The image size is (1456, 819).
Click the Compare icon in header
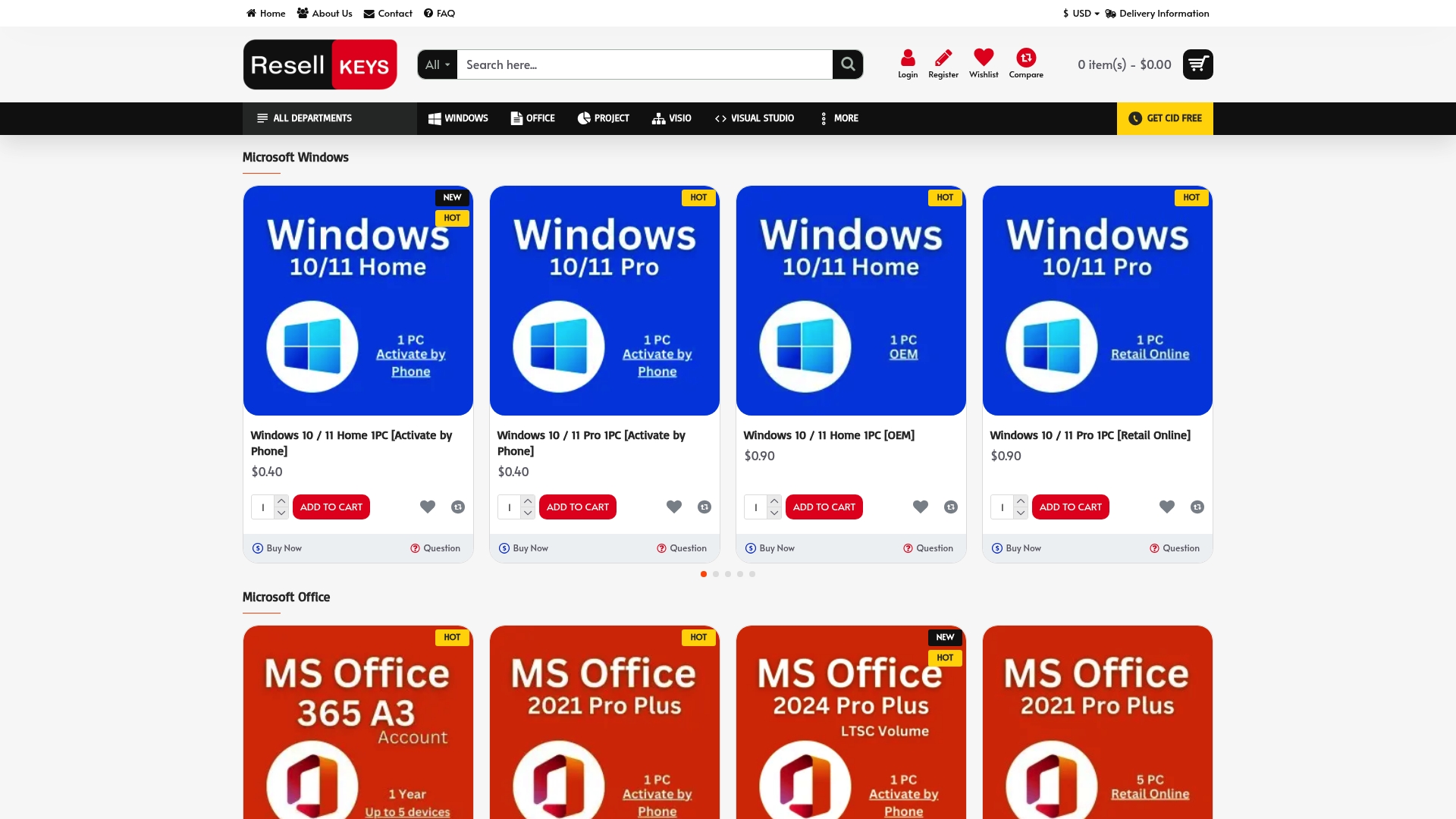click(x=1026, y=58)
